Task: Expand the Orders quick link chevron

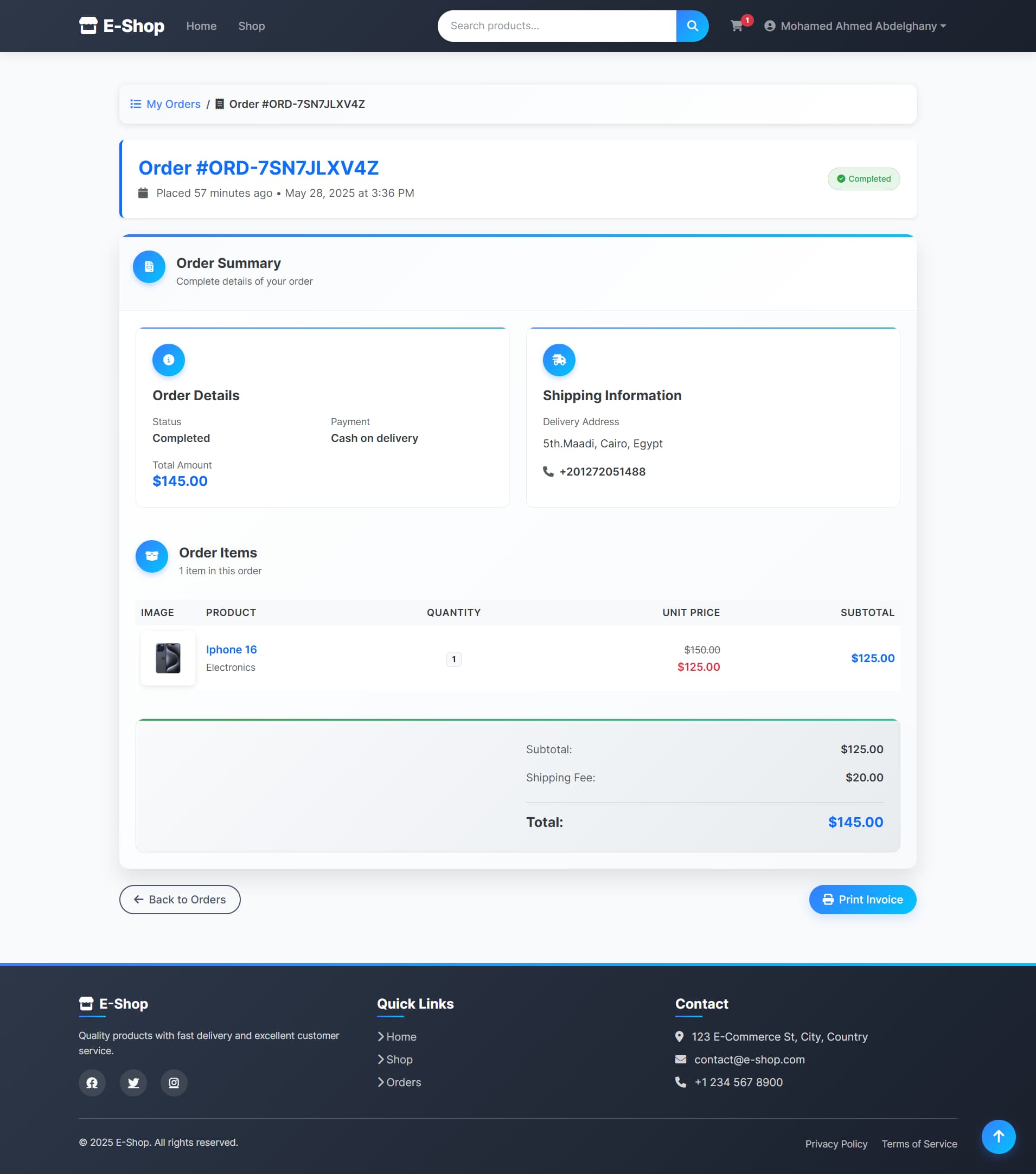Action: 381,1081
